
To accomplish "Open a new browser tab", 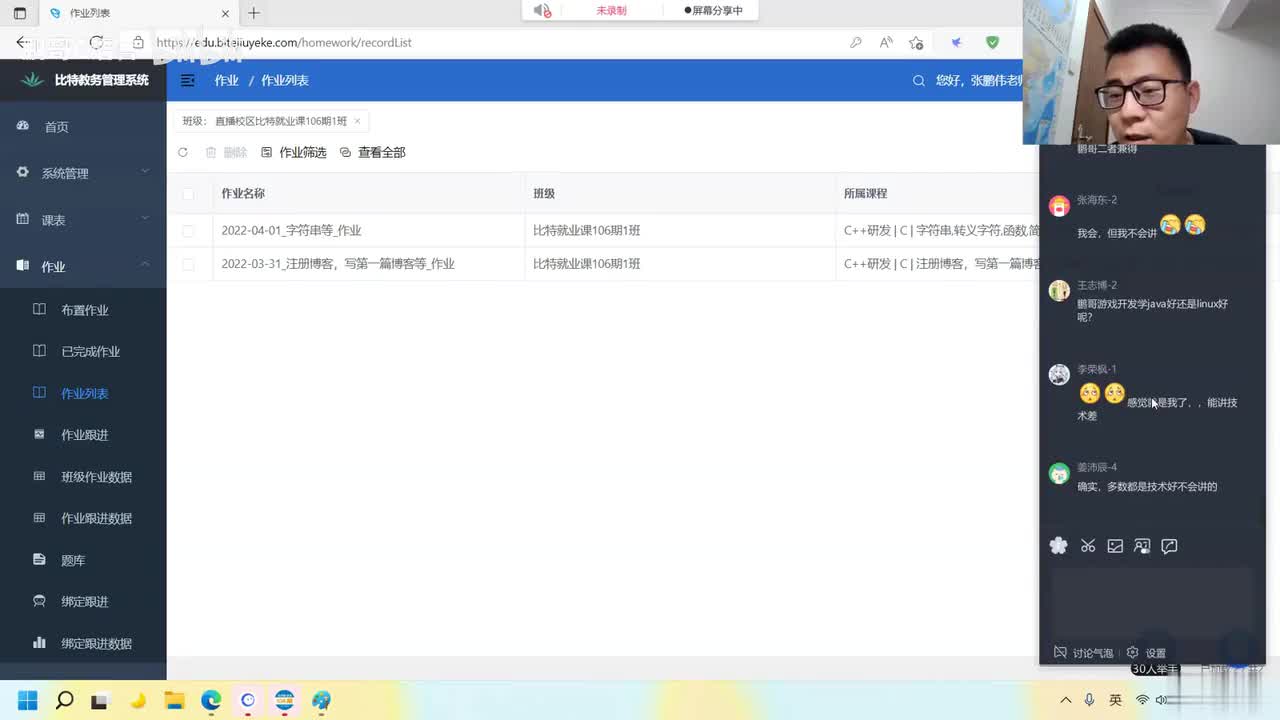I will tap(254, 13).
